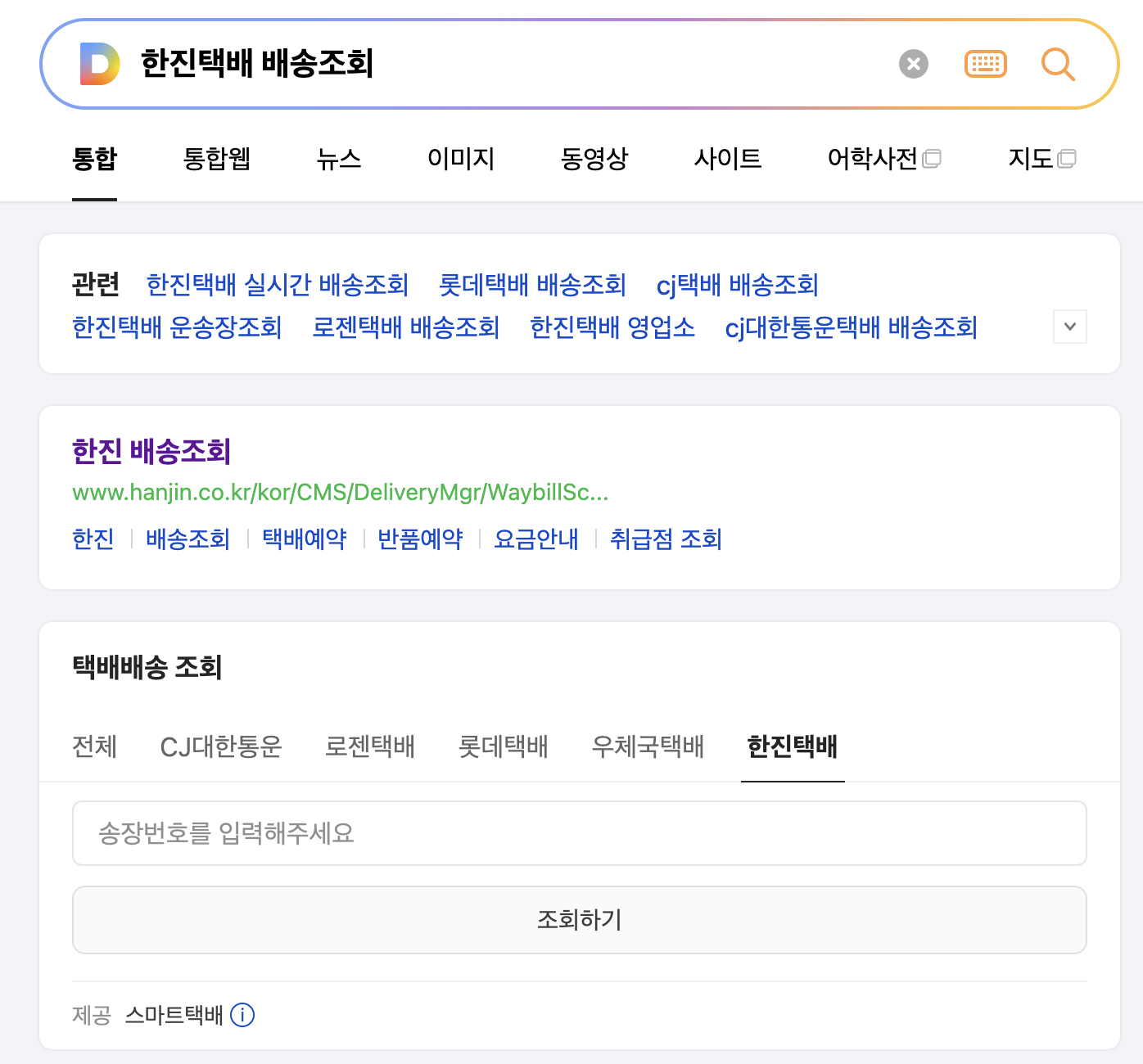This screenshot has width=1143, height=1064.
Task: Clear the search text with X icon
Action: (x=914, y=64)
